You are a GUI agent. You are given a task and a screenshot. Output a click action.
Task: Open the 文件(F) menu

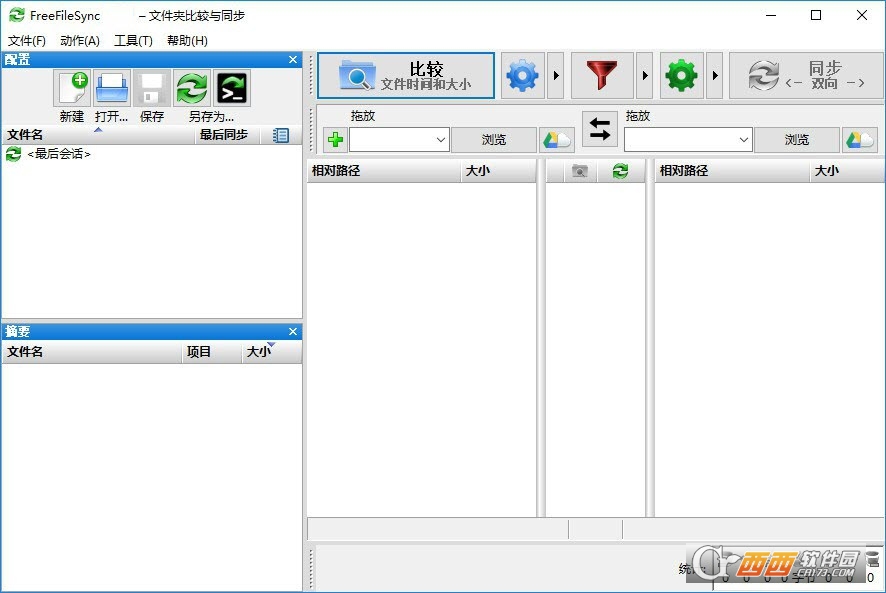[x=27, y=41]
